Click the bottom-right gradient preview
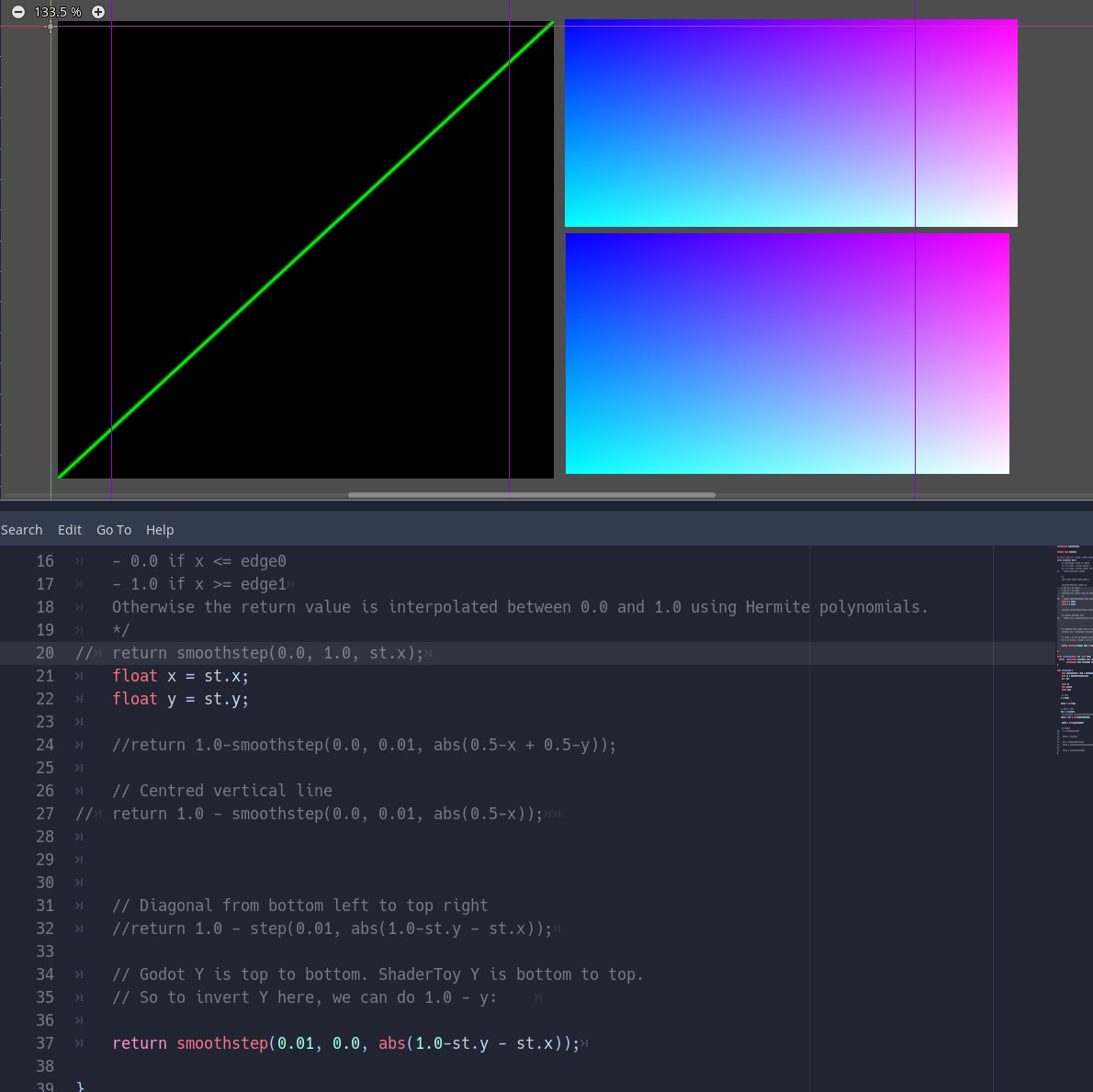1093x1092 pixels. click(787, 353)
